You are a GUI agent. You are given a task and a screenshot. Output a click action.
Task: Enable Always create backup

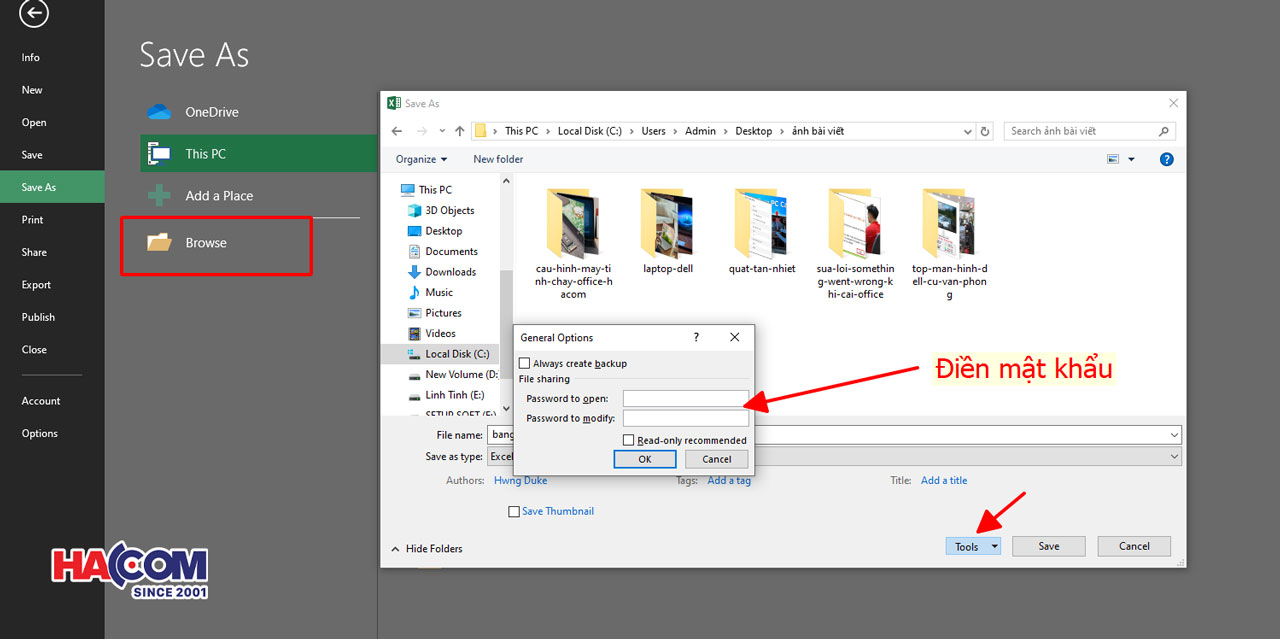[x=524, y=363]
